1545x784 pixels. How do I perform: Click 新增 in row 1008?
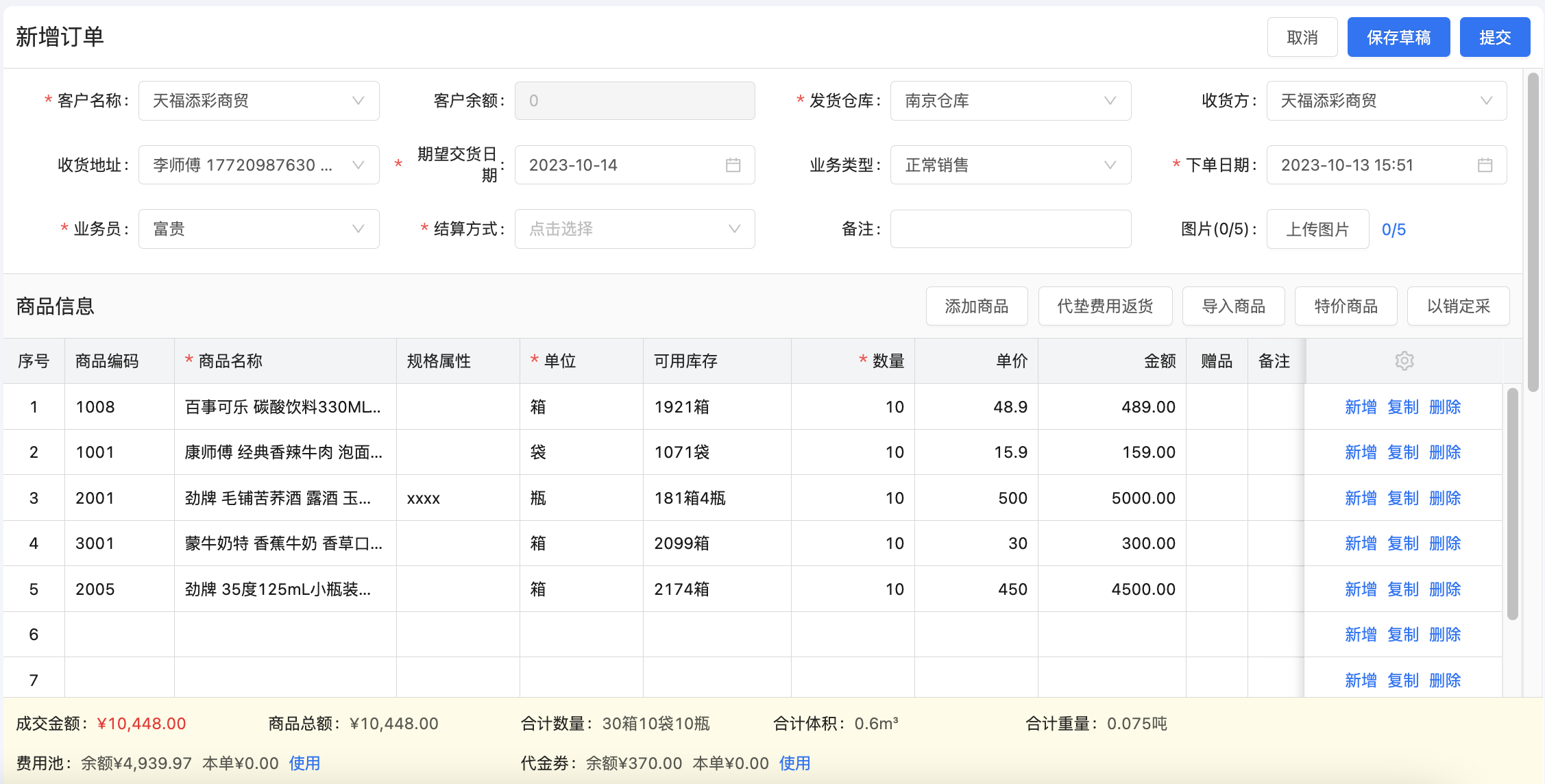point(1361,407)
